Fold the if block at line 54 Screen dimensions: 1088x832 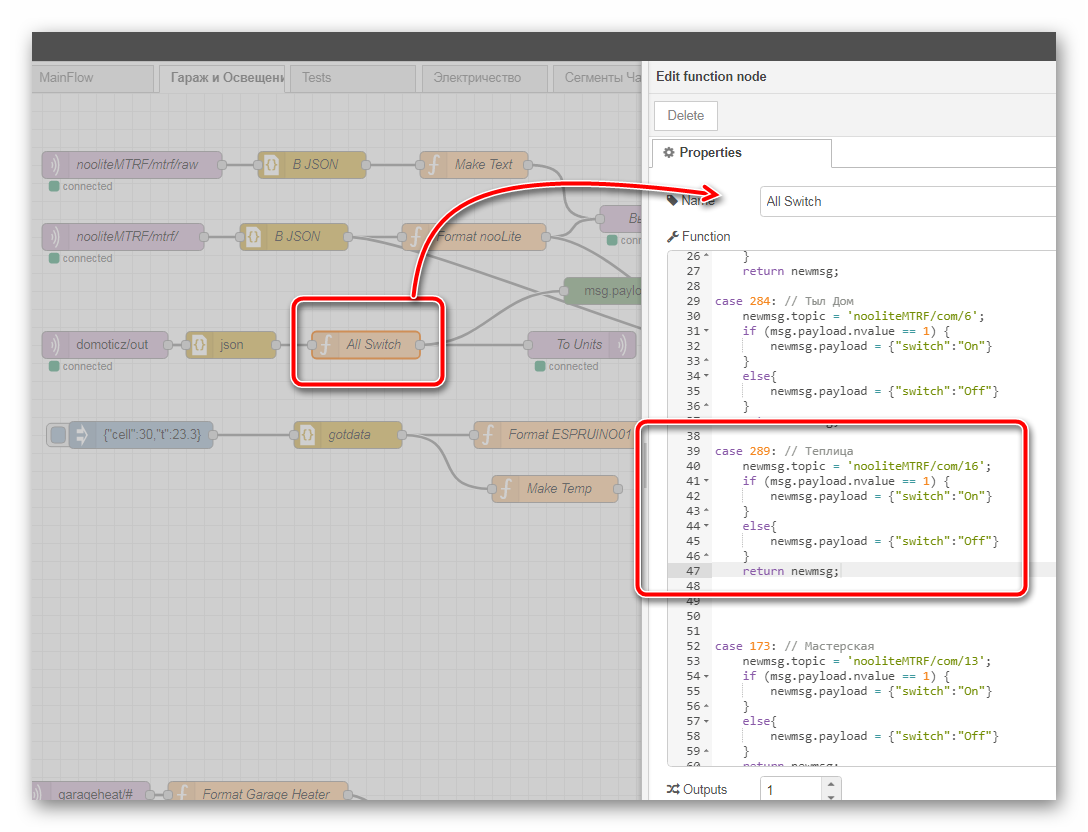pos(707,676)
